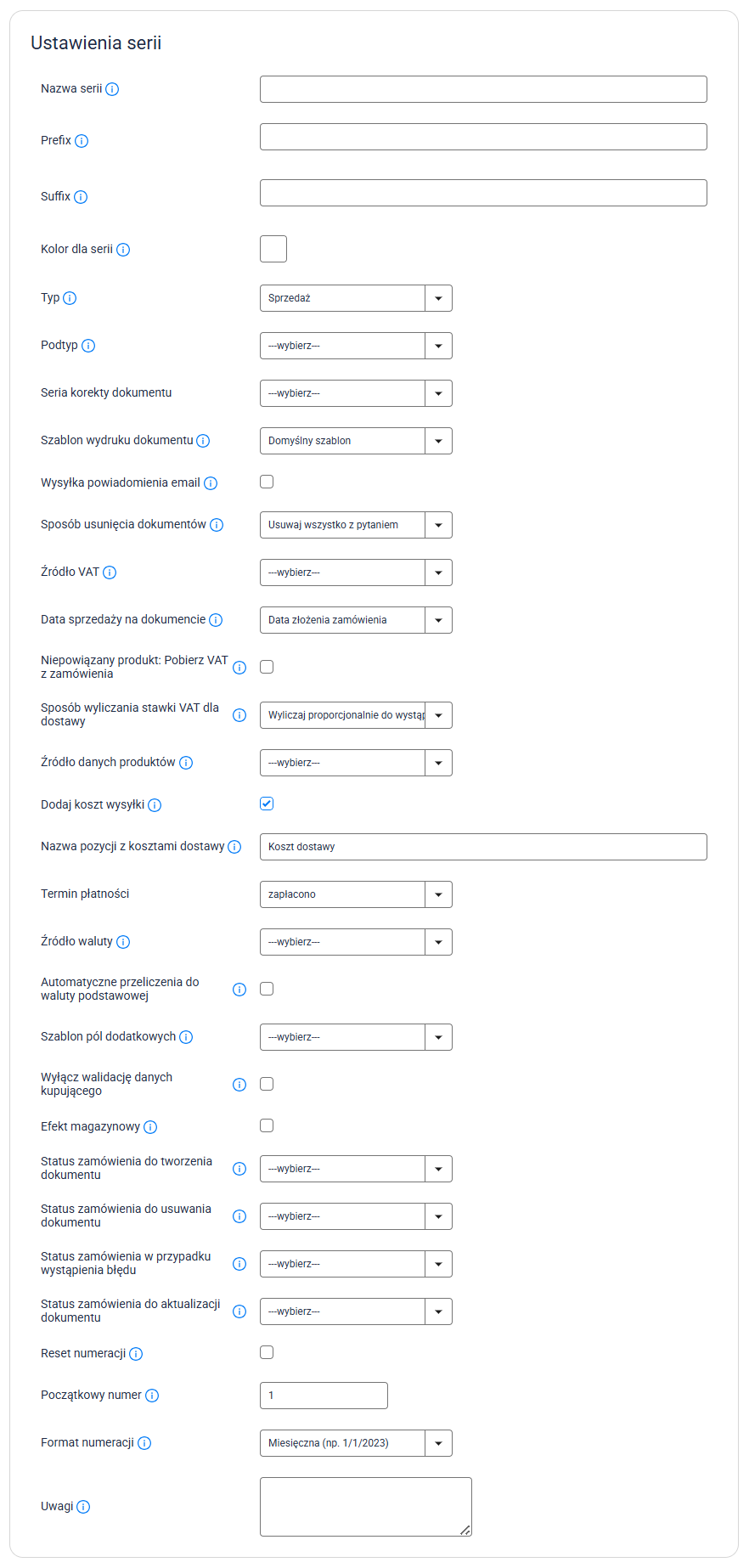Open the Format numeracji dropdown
The width and height of the screenshot is (749, 1568).
[x=356, y=1443]
